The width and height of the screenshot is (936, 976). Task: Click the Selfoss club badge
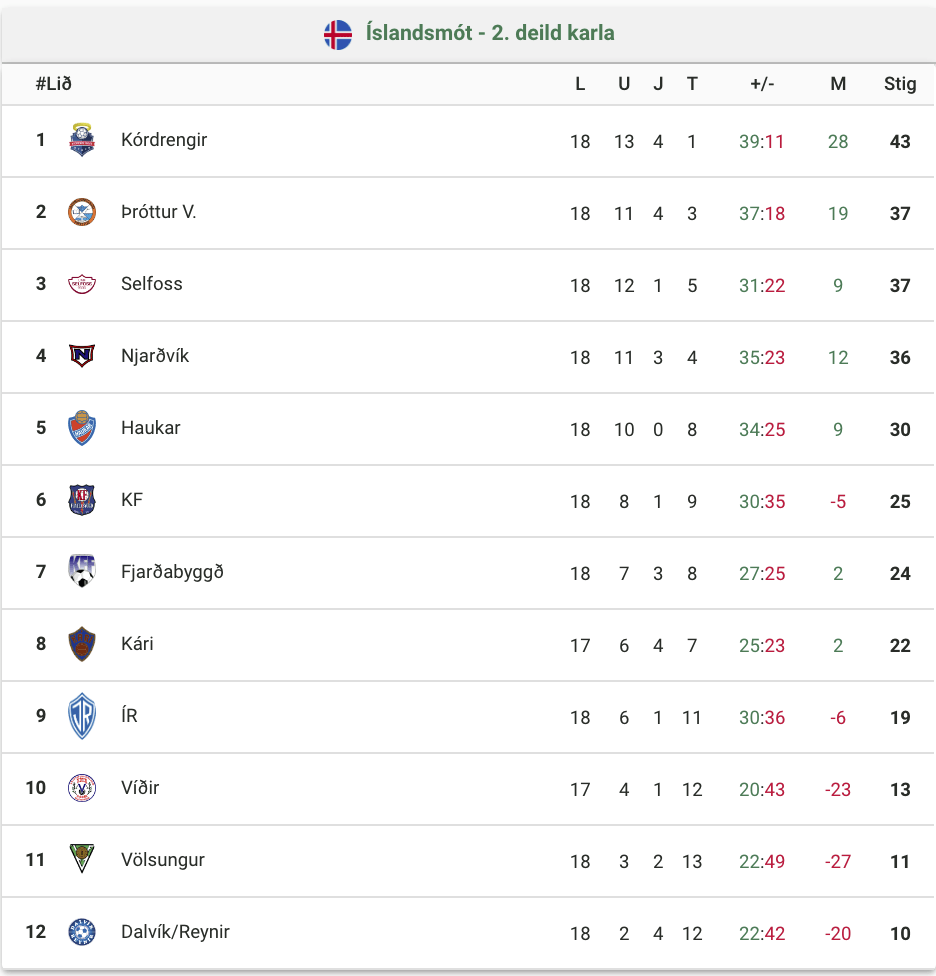[82, 284]
